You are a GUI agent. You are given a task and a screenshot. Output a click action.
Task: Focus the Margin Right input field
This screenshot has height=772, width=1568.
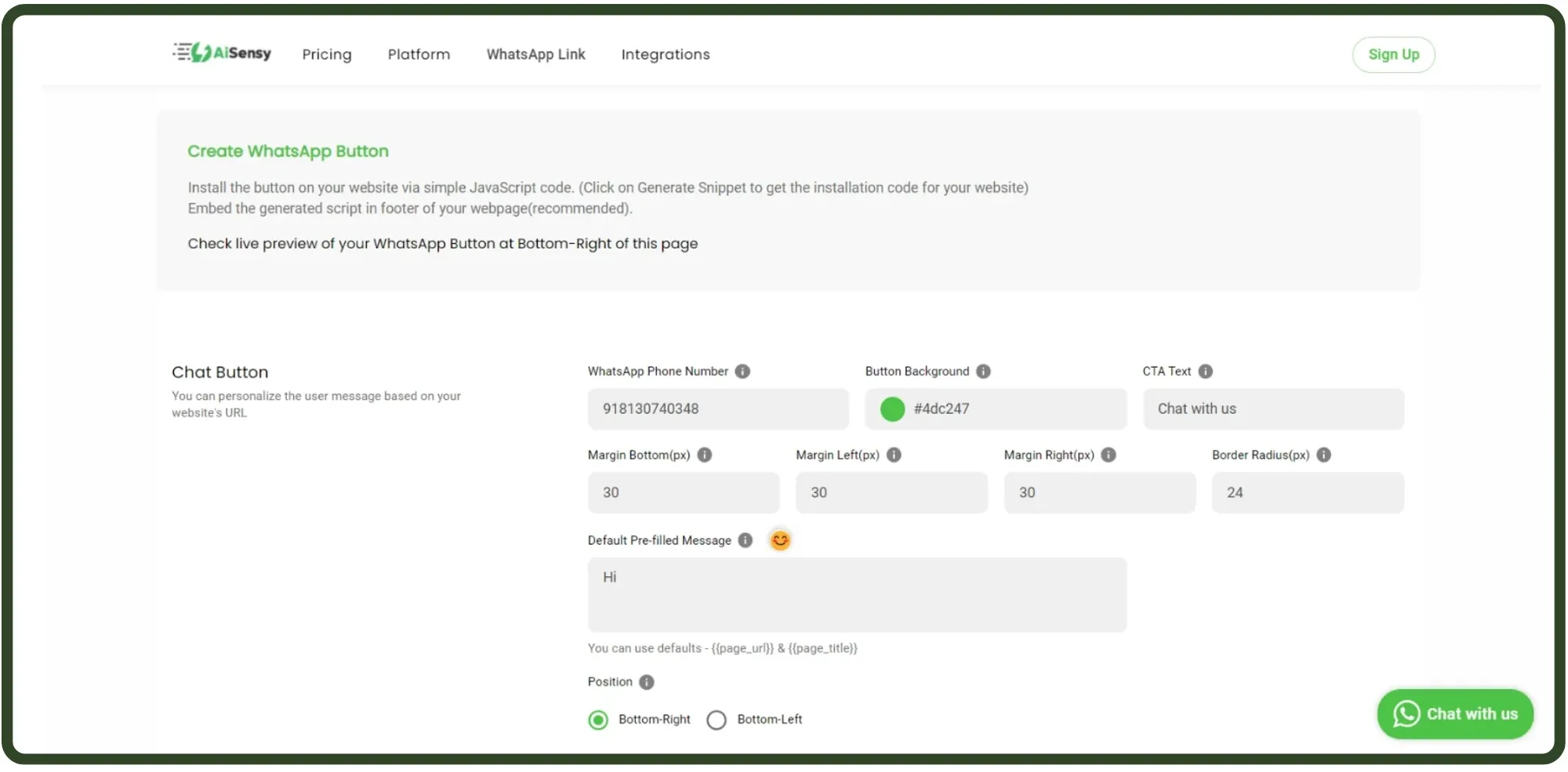[1100, 493]
